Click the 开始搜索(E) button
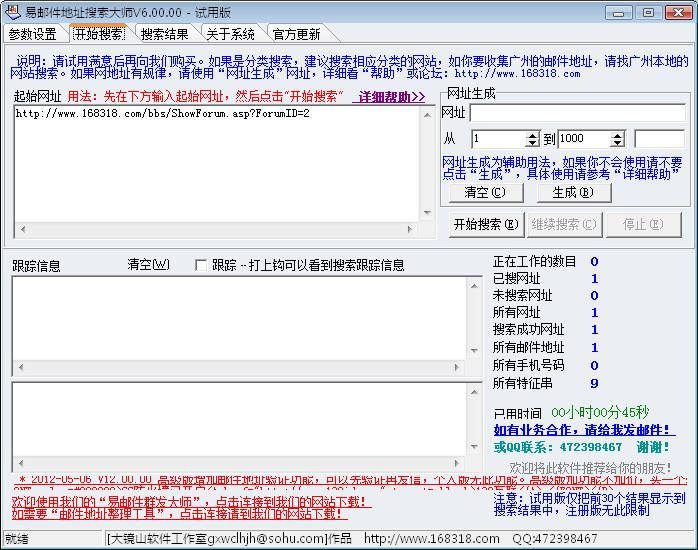The image size is (698, 550). pyautogui.click(x=486, y=225)
